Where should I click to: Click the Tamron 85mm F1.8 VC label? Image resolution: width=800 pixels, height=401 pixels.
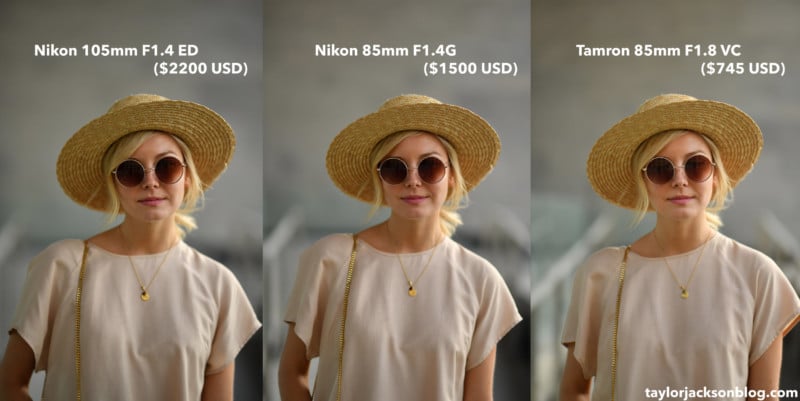659,51
